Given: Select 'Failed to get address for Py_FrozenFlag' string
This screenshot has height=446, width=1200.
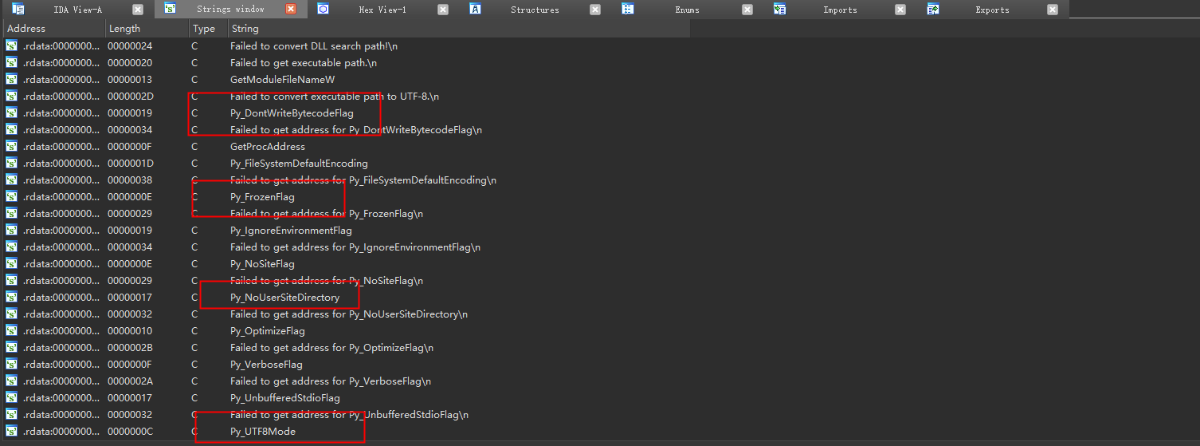Looking at the screenshot, I should [x=326, y=214].
